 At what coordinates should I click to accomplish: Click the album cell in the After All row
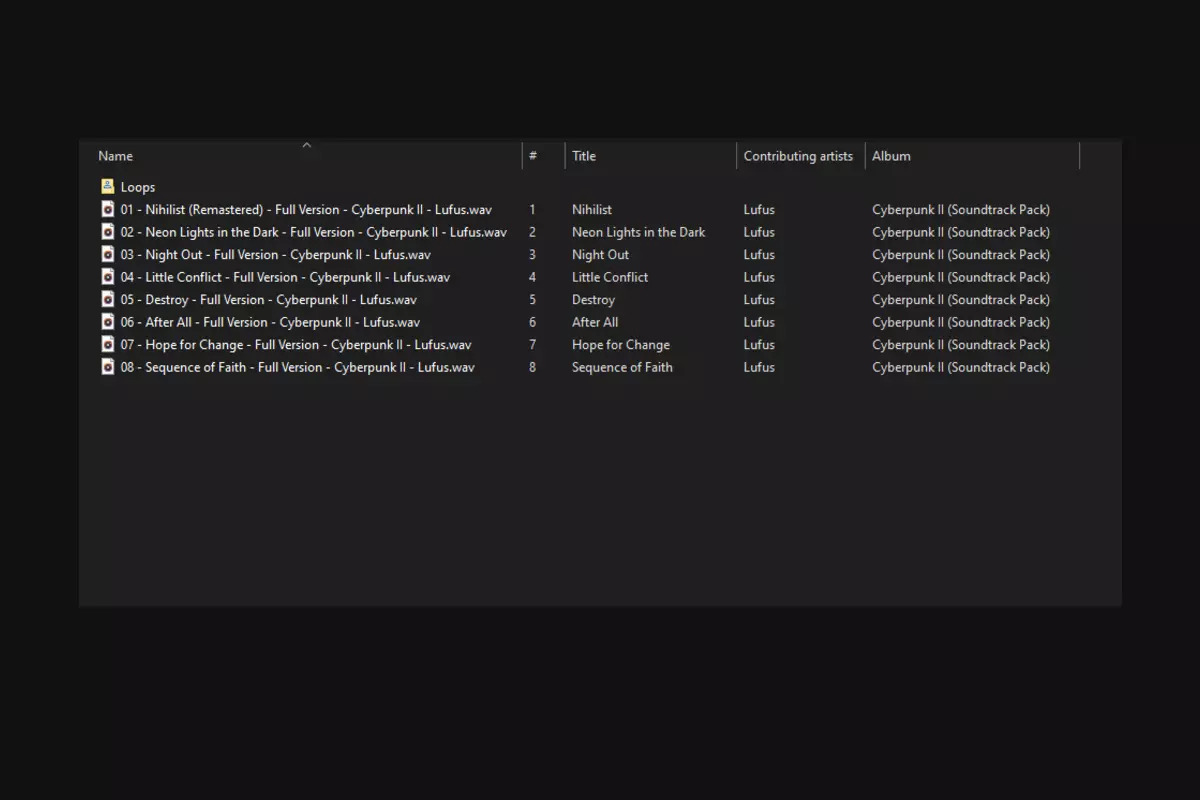tap(961, 322)
